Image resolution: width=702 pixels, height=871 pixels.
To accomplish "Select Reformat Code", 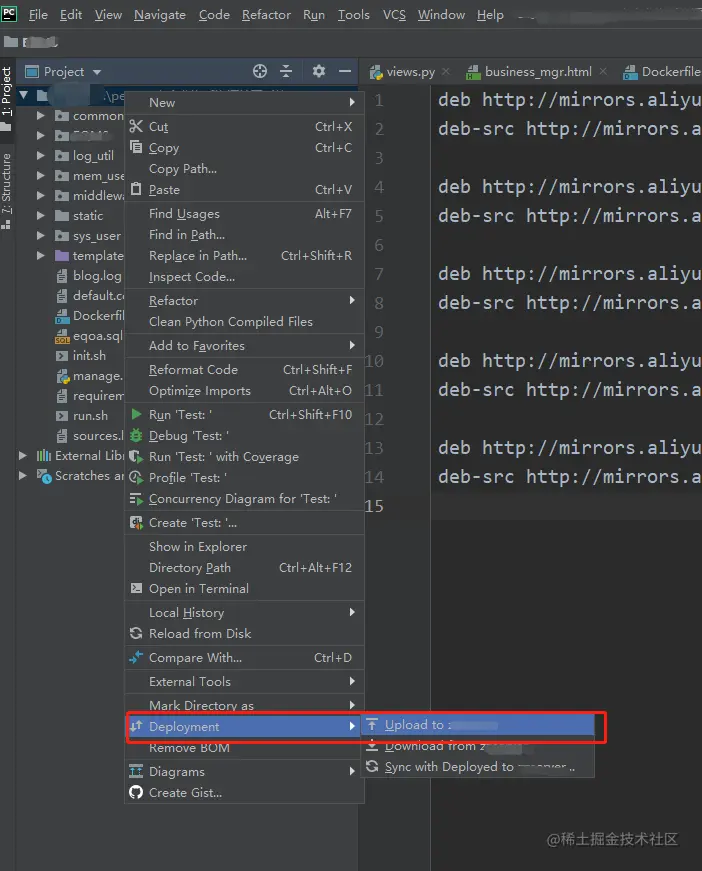I will pos(244,369).
